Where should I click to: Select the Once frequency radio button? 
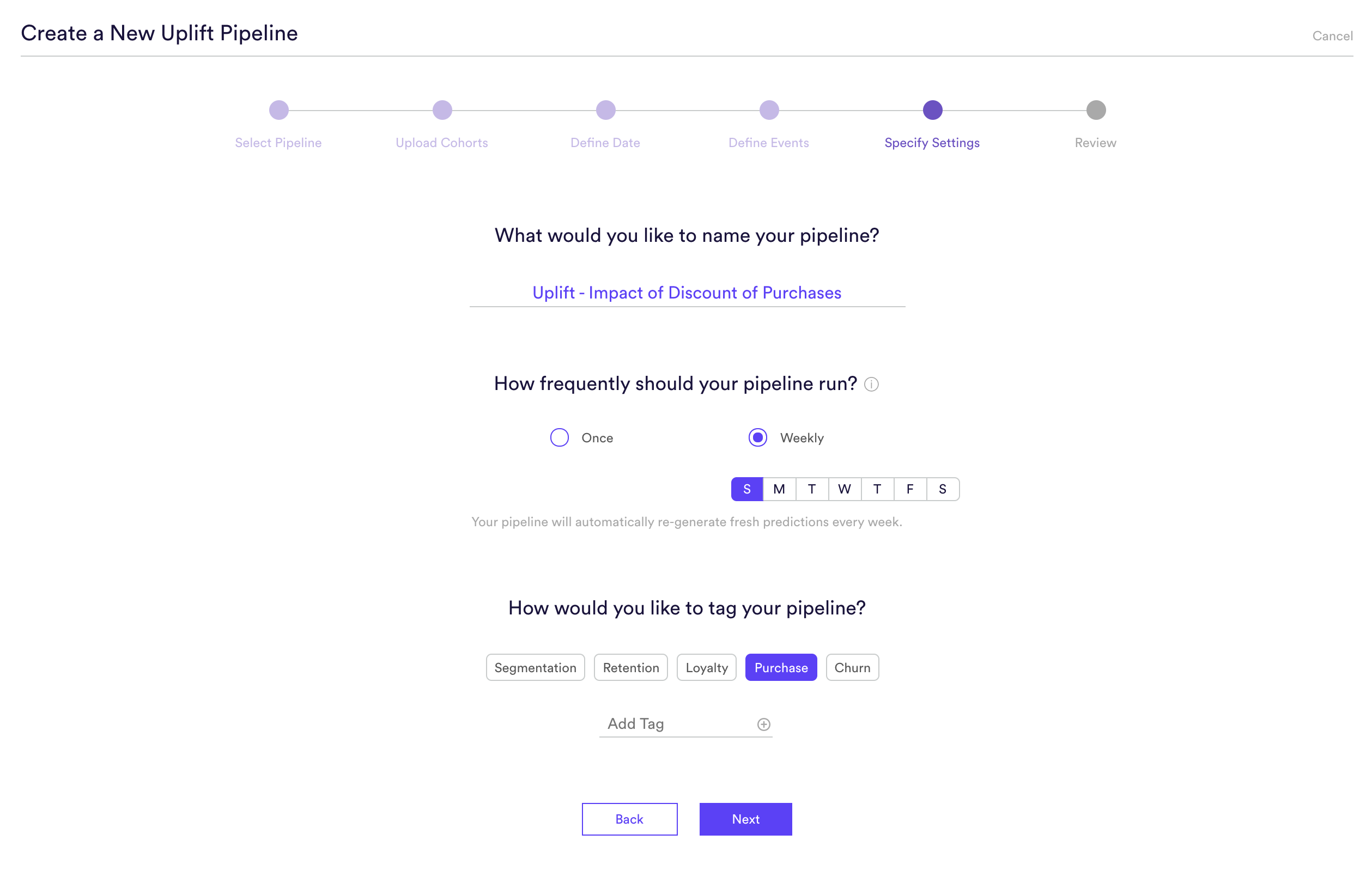pyautogui.click(x=560, y=437)
